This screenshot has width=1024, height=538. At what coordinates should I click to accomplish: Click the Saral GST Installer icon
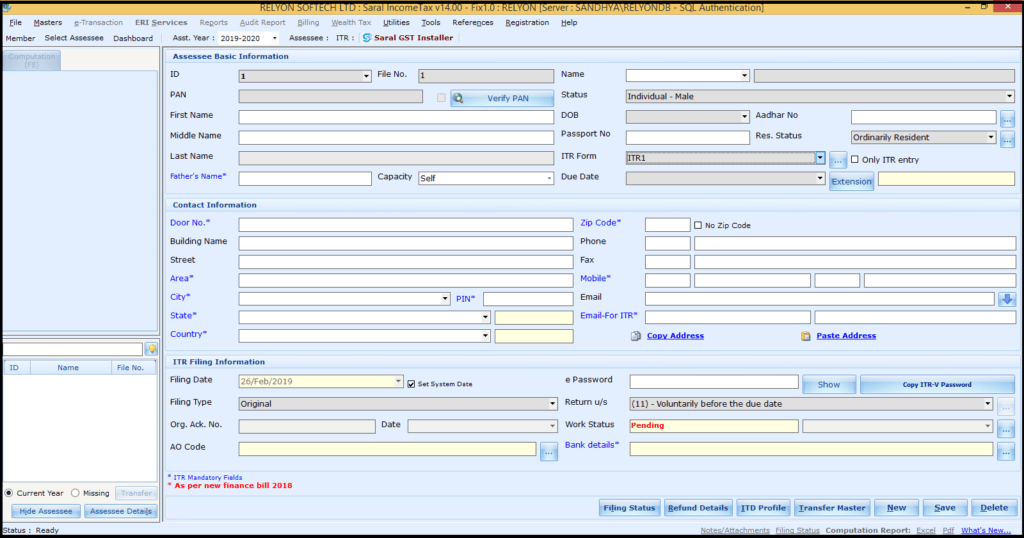pyautogui.click(x=367, y=38)
